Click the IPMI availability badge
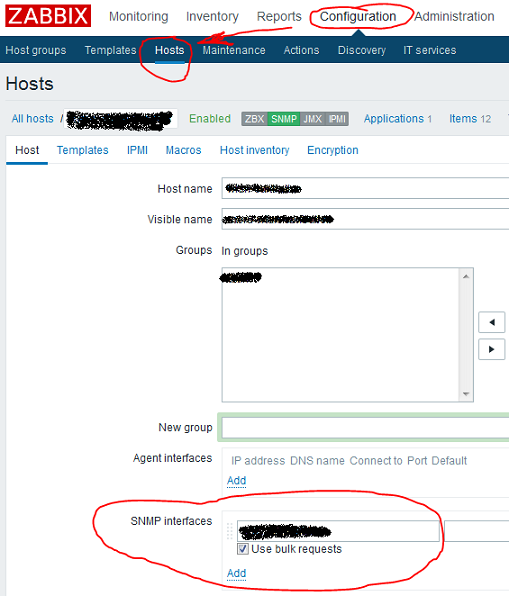Image resolution: width=509 pixels, height=596 pixels. click(337, 119)
